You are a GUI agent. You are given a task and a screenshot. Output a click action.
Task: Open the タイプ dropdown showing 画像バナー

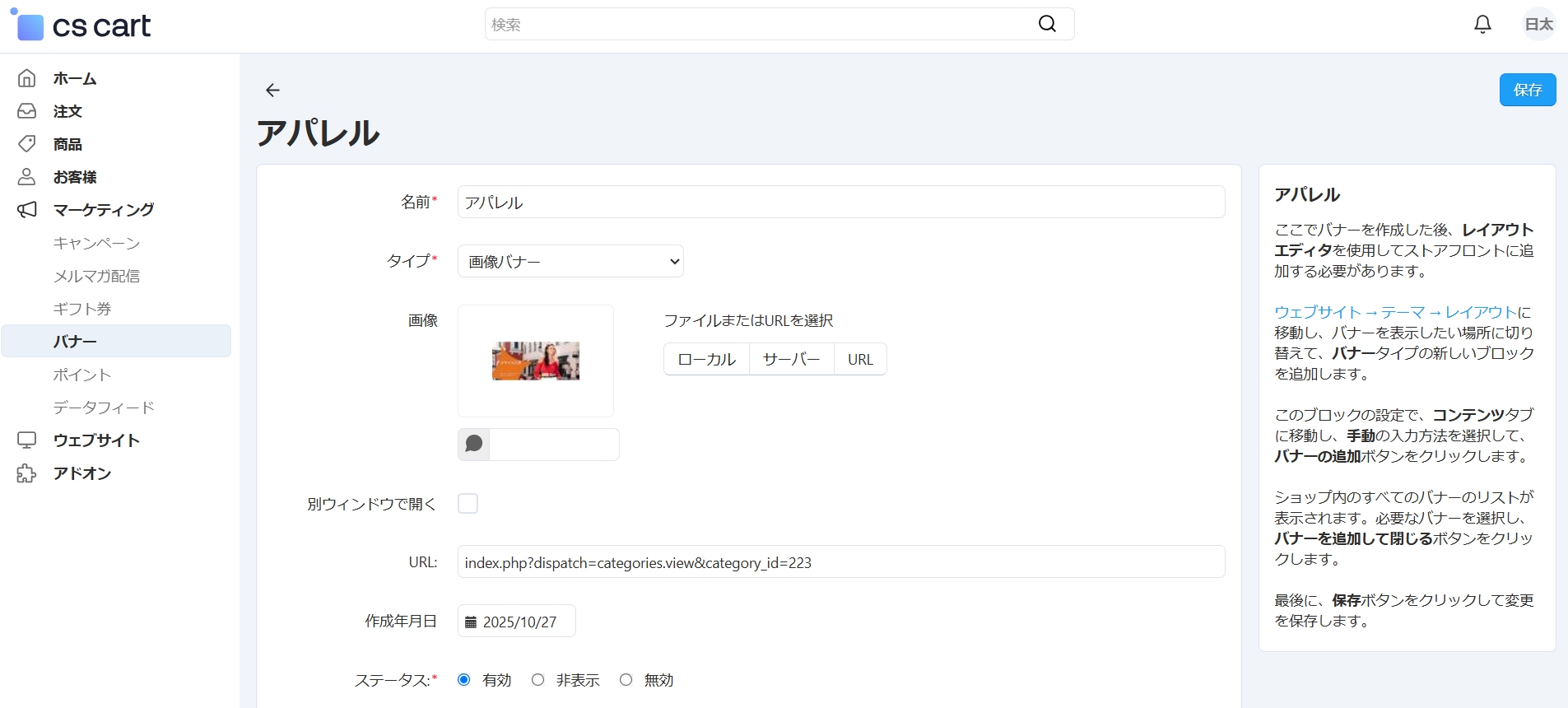coord(570,261)
